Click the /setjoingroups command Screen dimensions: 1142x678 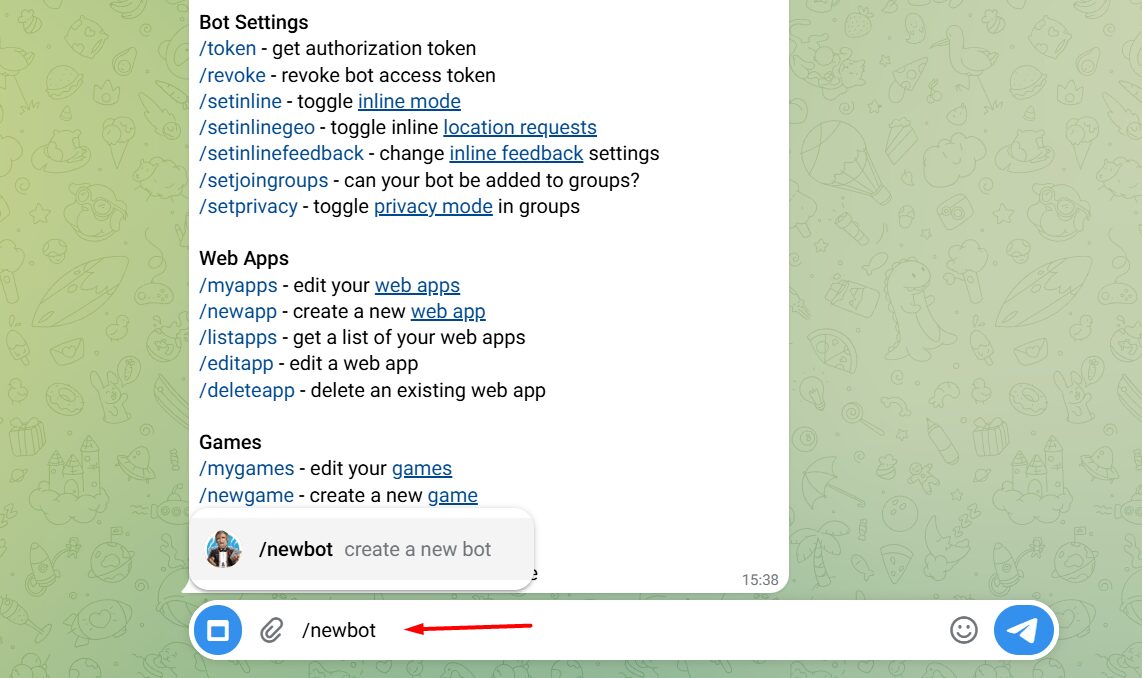click(x=264, y=181)
